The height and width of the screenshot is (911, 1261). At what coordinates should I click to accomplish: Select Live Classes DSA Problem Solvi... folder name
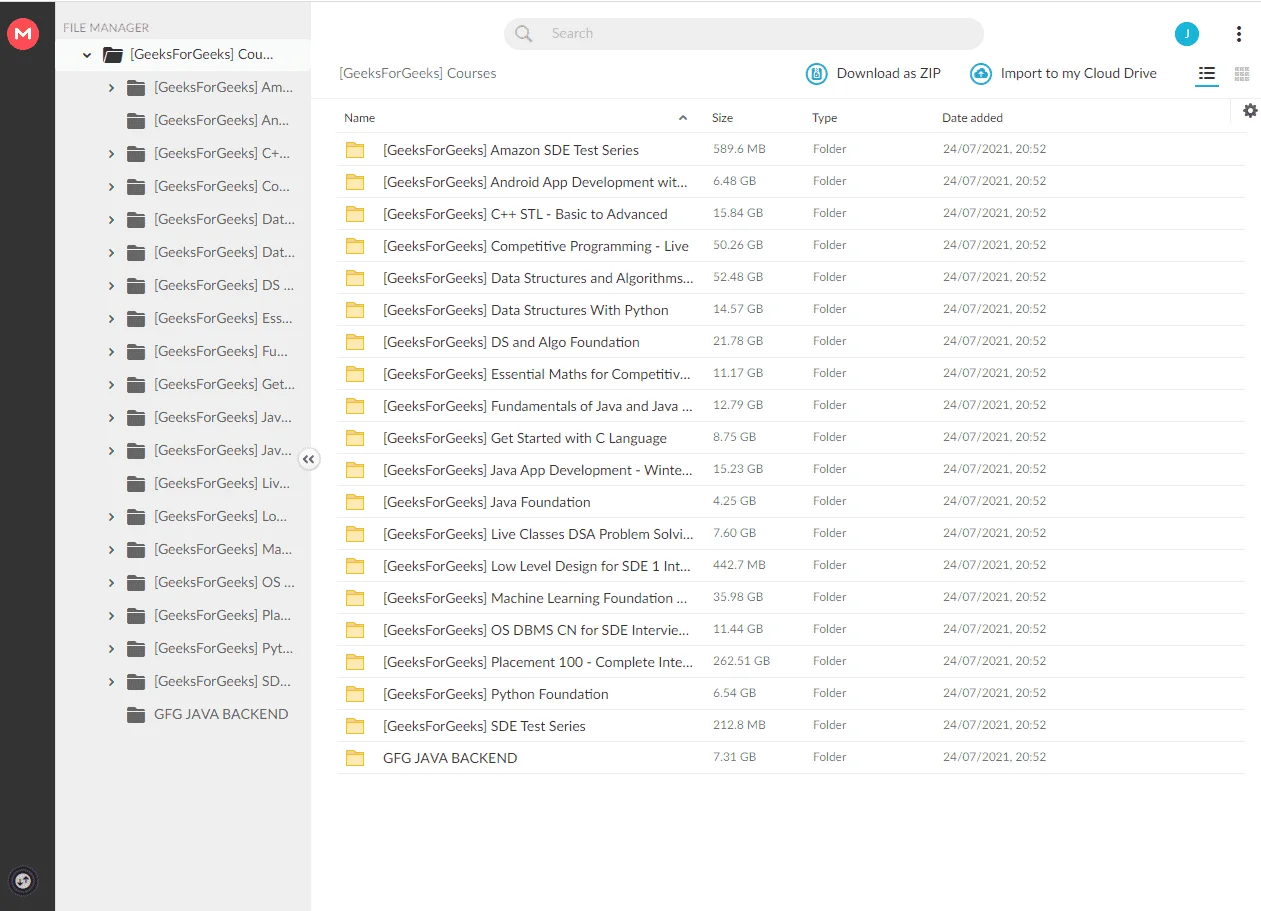coord(538,534)
